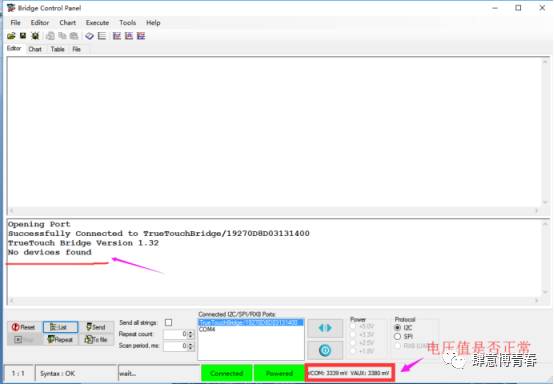554x385 pixels.
Task: Select the SPI protocol radio button
Action: [397, 337]
